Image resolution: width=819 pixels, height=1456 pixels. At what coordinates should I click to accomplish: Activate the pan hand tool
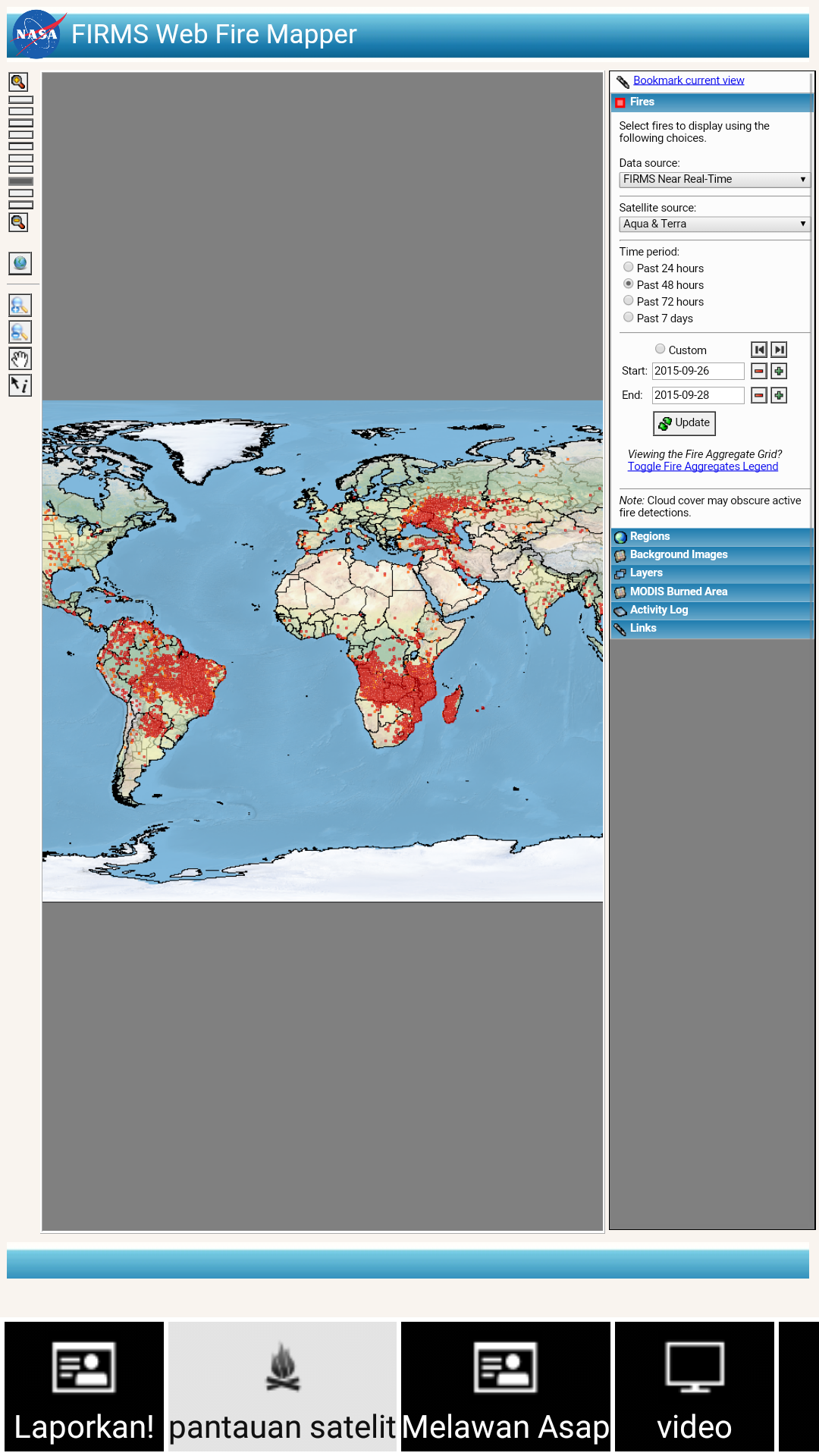(20, 359)
